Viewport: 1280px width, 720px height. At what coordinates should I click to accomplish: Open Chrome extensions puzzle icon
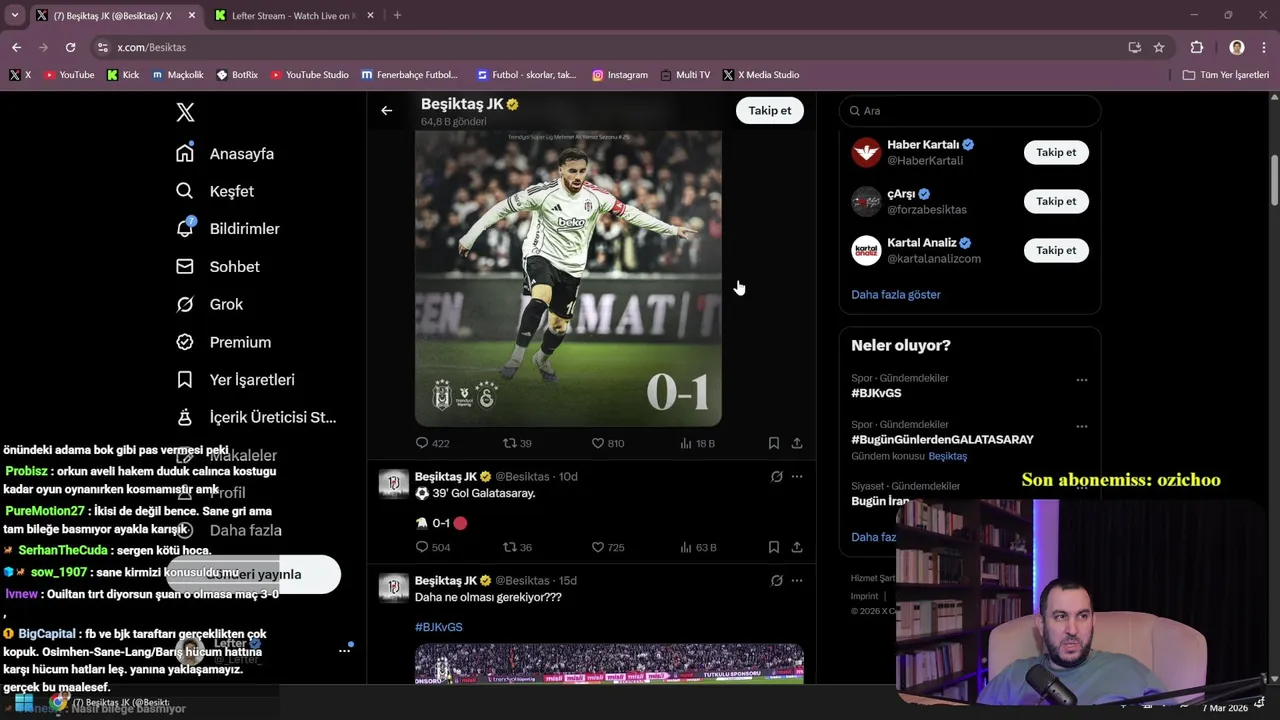coord(1197,47)
